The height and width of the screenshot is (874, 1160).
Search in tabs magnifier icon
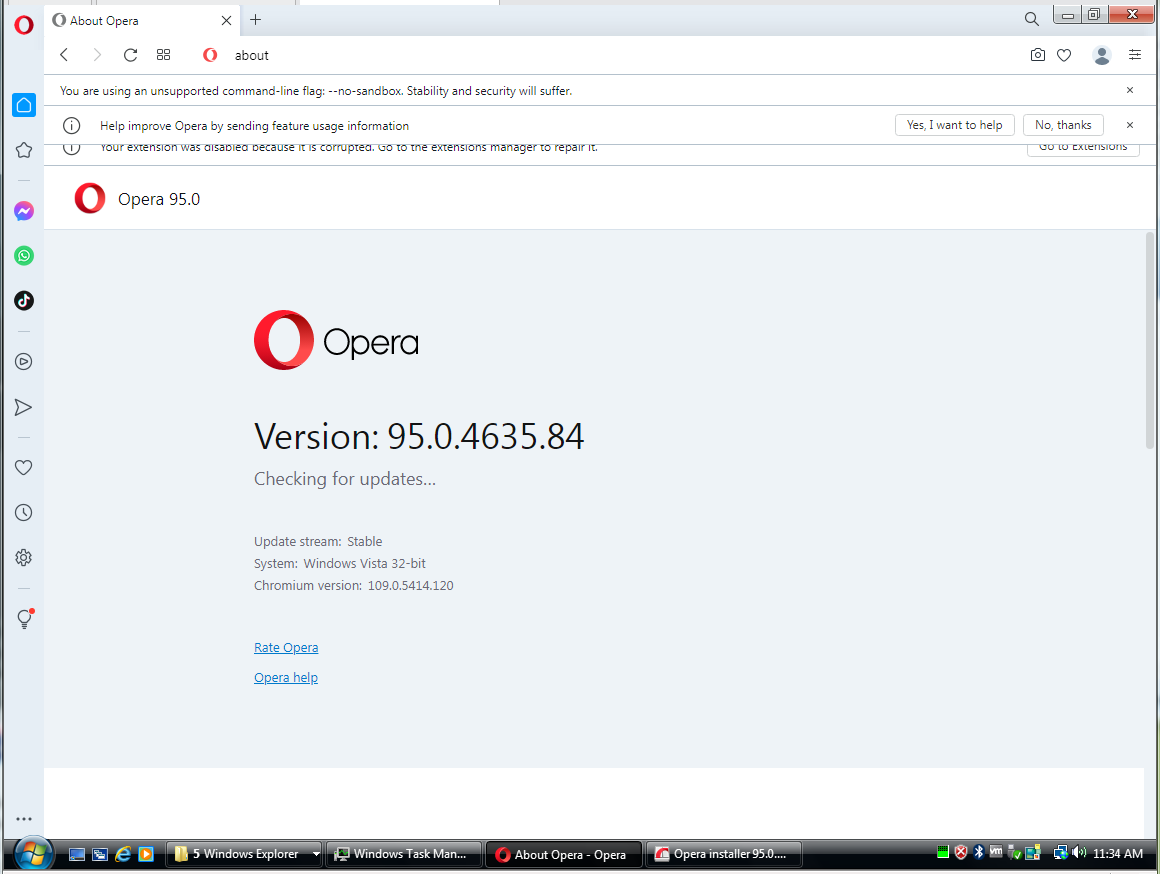[x=1031, y=19]
